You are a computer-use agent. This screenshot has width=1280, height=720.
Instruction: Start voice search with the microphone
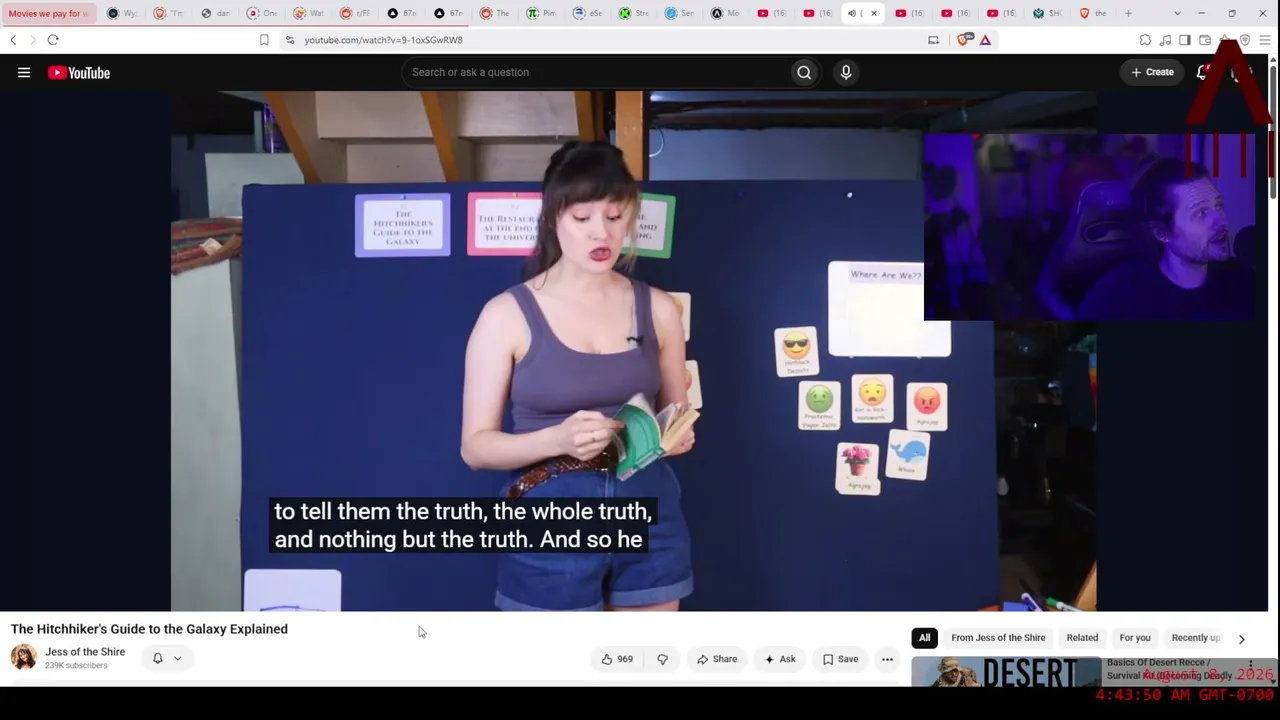(x=846, y=72)
